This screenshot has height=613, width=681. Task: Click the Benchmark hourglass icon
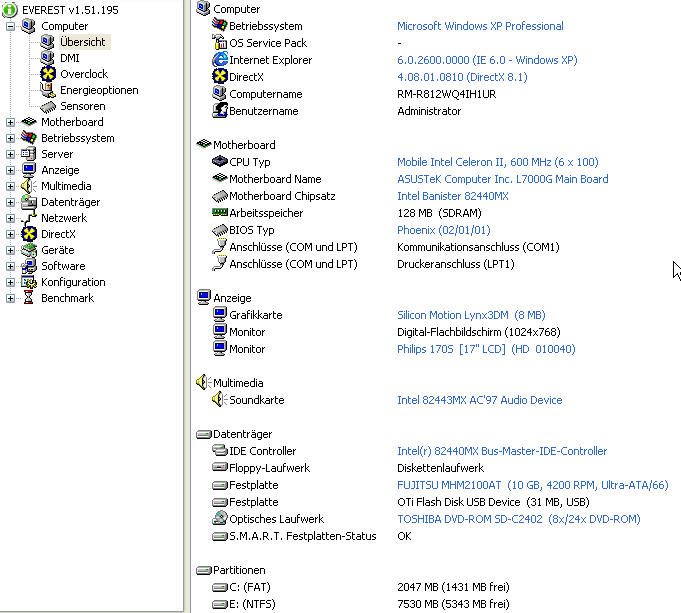tap(29, 298)
